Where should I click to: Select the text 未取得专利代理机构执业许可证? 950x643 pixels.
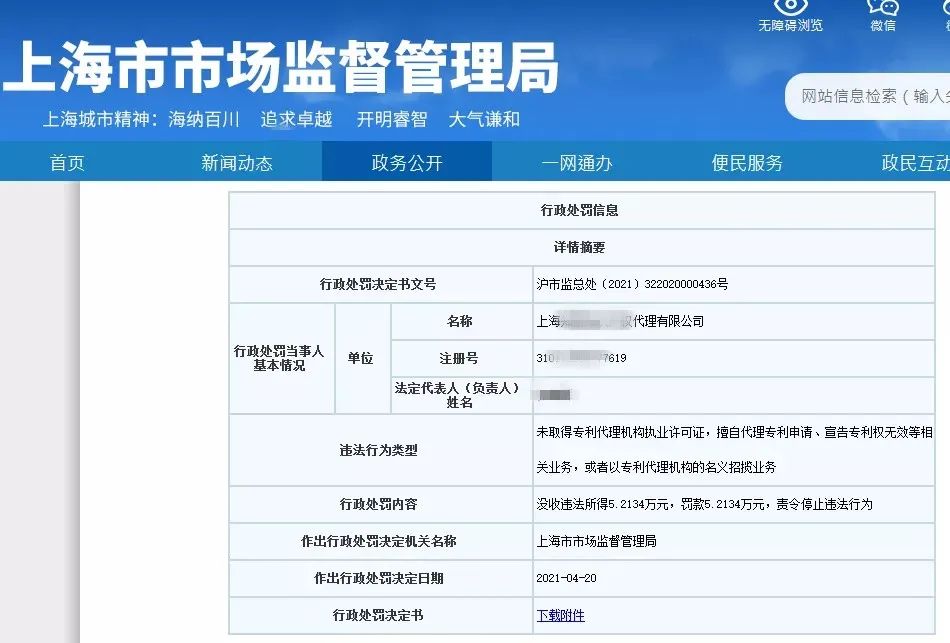tap(620, 432)
